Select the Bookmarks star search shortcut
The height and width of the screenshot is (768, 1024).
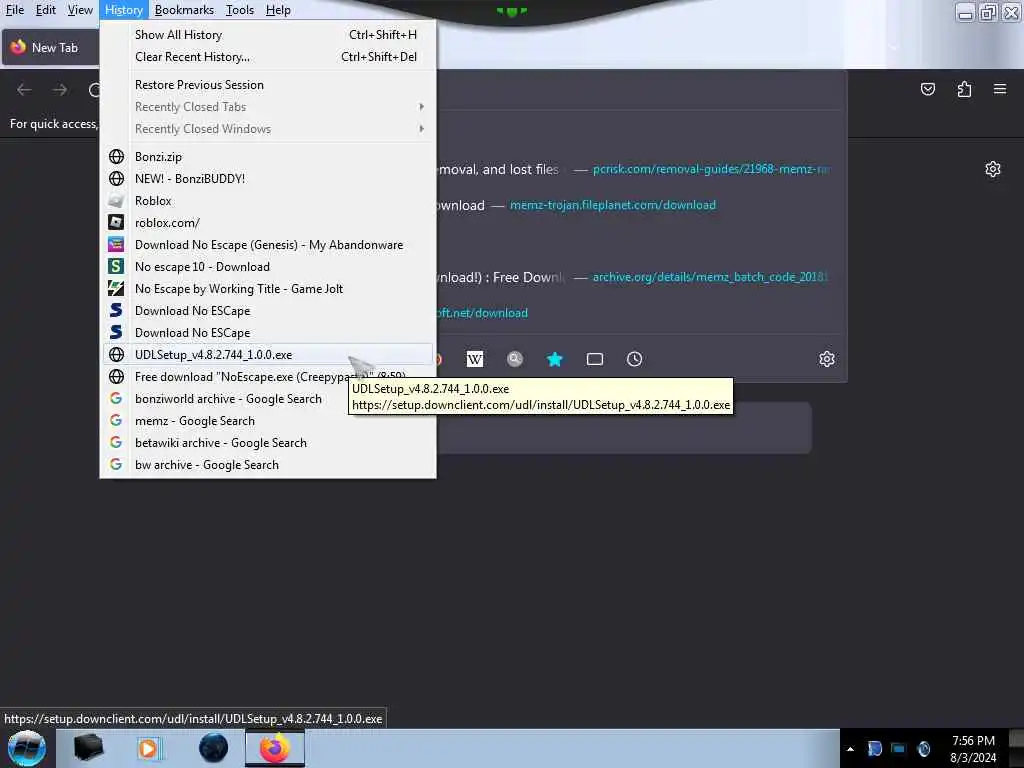[554, 359]
